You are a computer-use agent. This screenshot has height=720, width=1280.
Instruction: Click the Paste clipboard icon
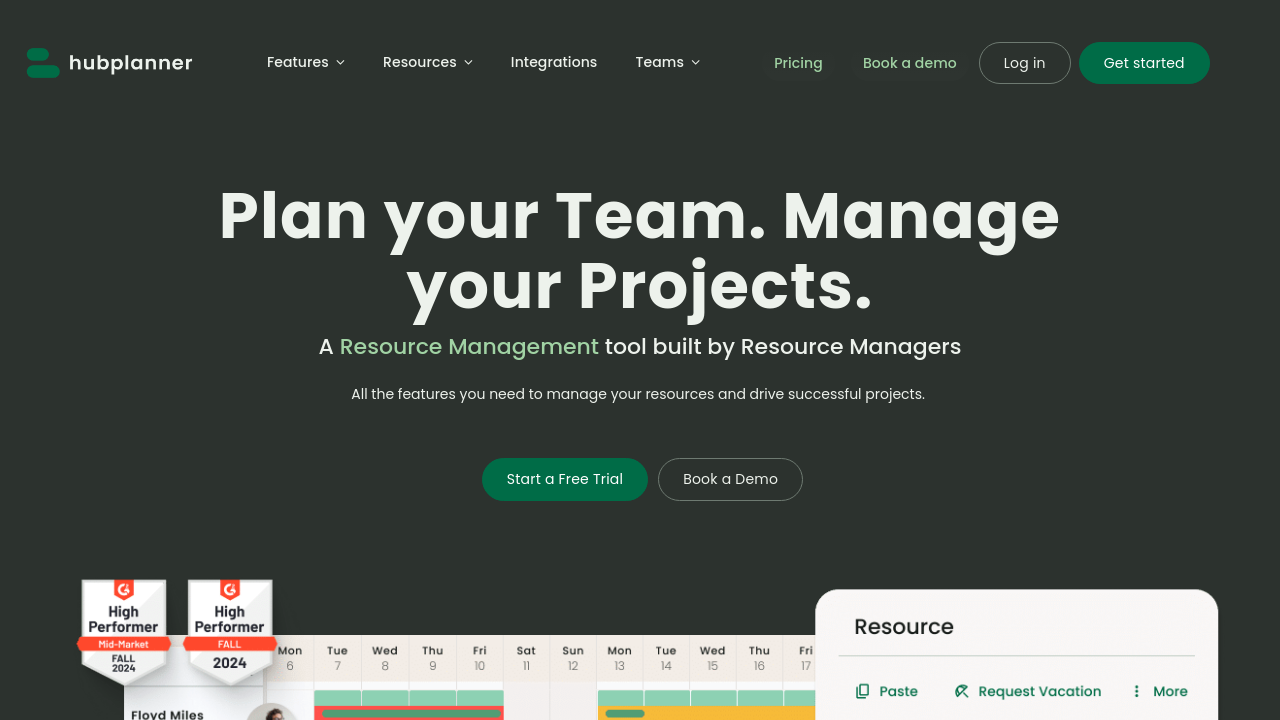862,691
